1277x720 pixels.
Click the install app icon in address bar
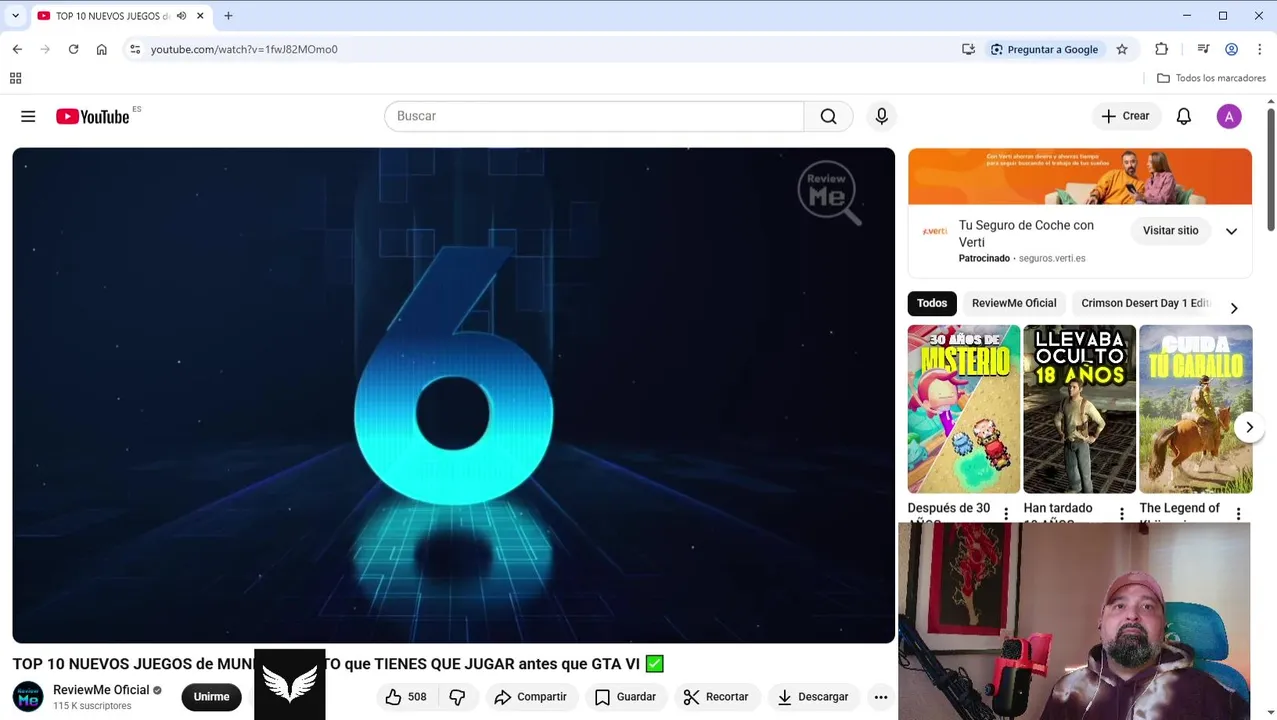pos(968,49)
